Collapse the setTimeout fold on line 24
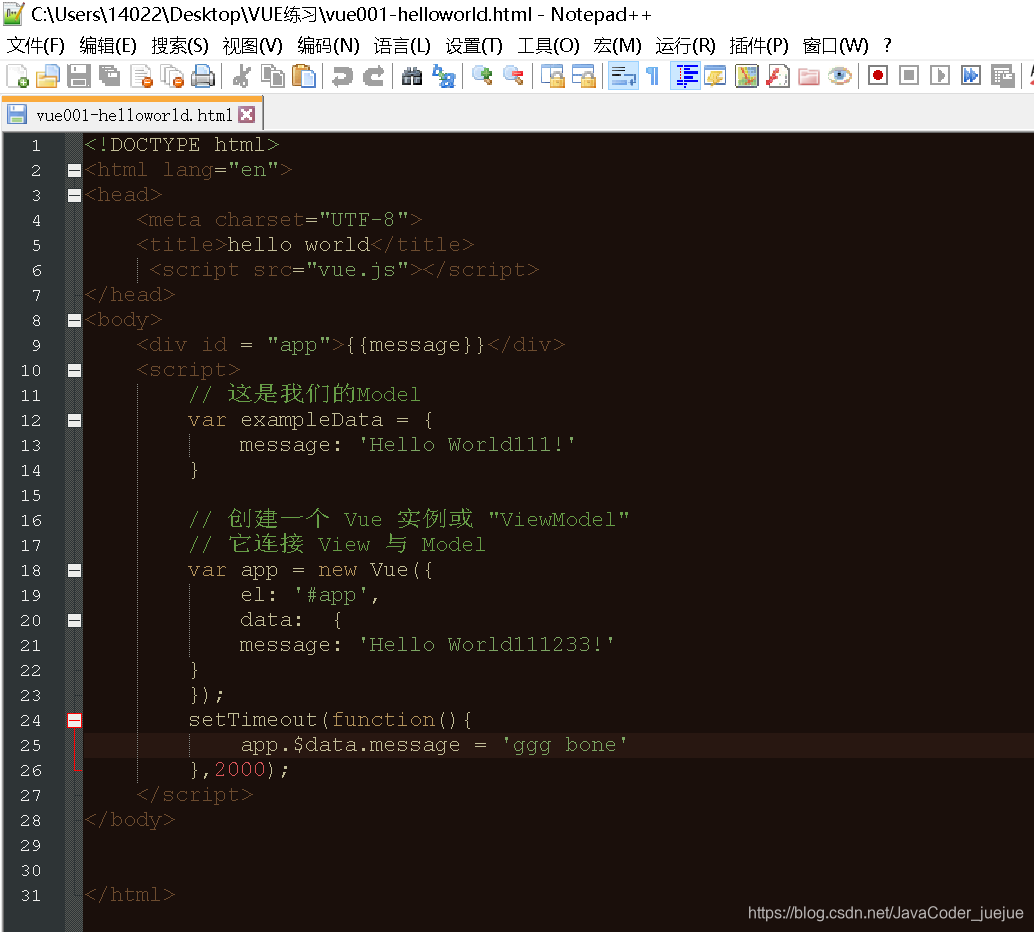1034x932 pixels. pyautogui.click(x=75, y=720)
